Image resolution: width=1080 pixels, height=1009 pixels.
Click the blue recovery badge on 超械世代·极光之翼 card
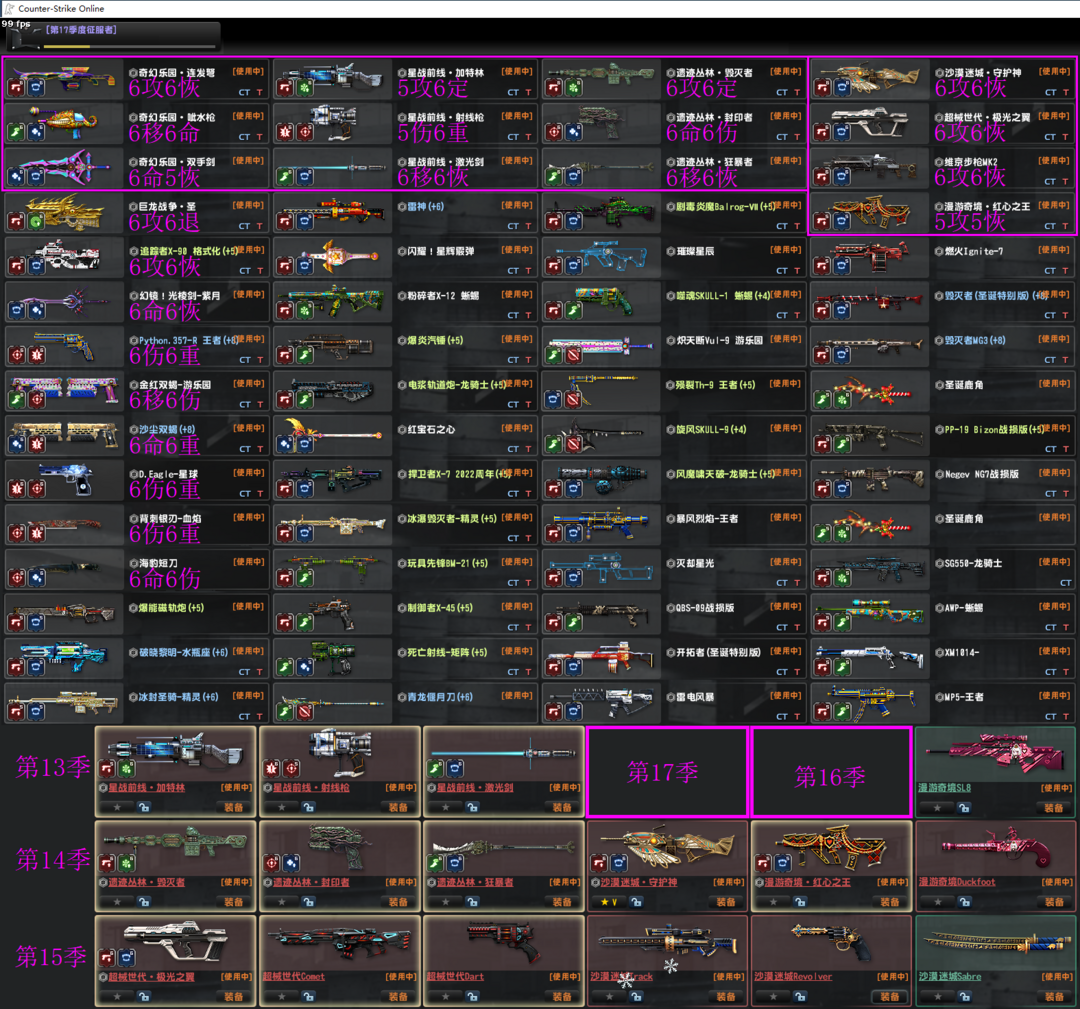point(127,957)
